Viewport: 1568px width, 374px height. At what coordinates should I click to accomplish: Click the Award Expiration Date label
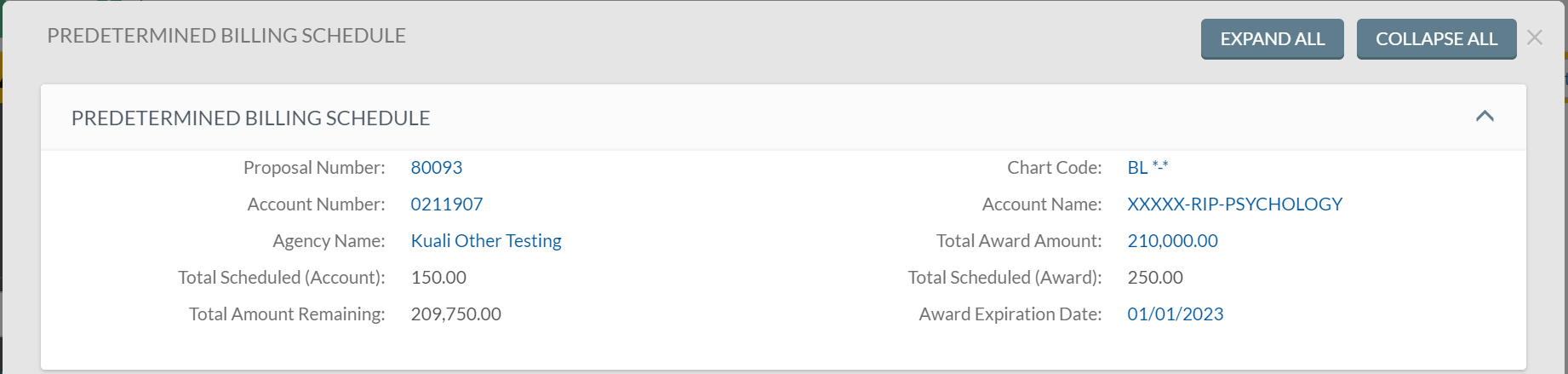pyautogui.click(x=1010, y=314)
